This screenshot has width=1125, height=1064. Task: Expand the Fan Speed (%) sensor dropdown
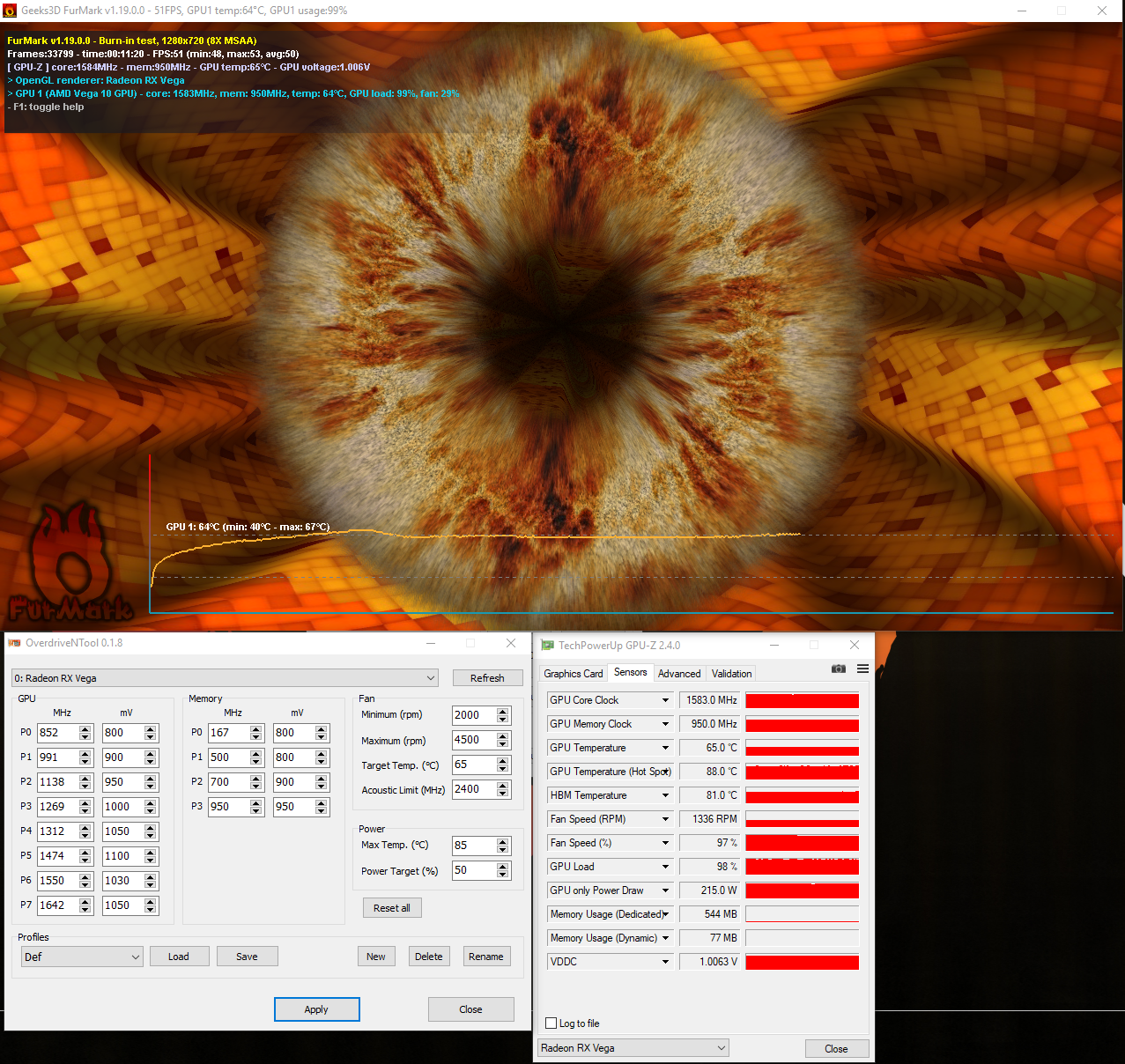pos(665,843)
